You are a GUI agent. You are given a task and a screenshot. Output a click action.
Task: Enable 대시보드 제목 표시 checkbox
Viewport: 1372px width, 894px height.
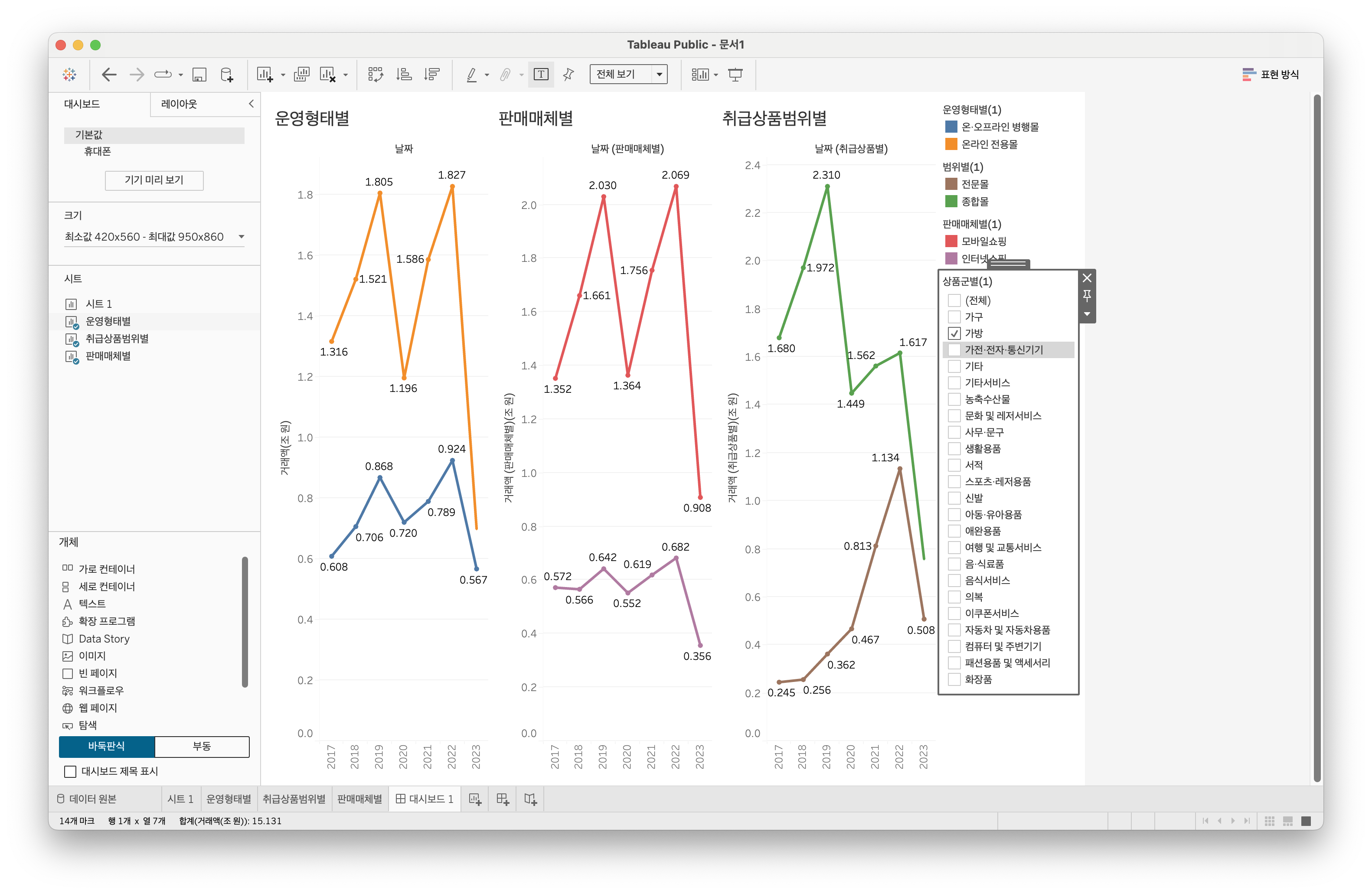[70, 771]
